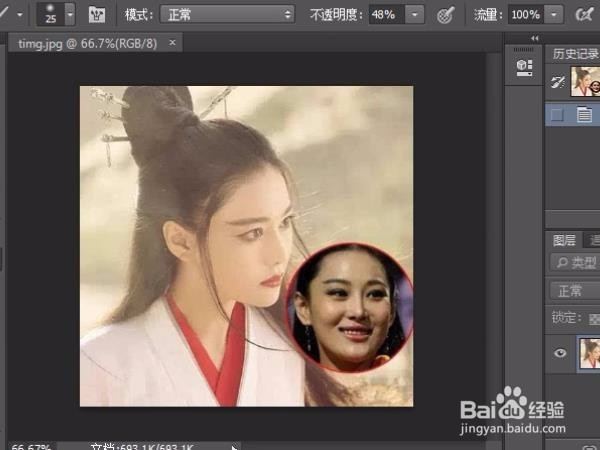This screenshot has height=450, width=600.
Task: Click the 文档 size status text
Action: click(x=142, y=447)
